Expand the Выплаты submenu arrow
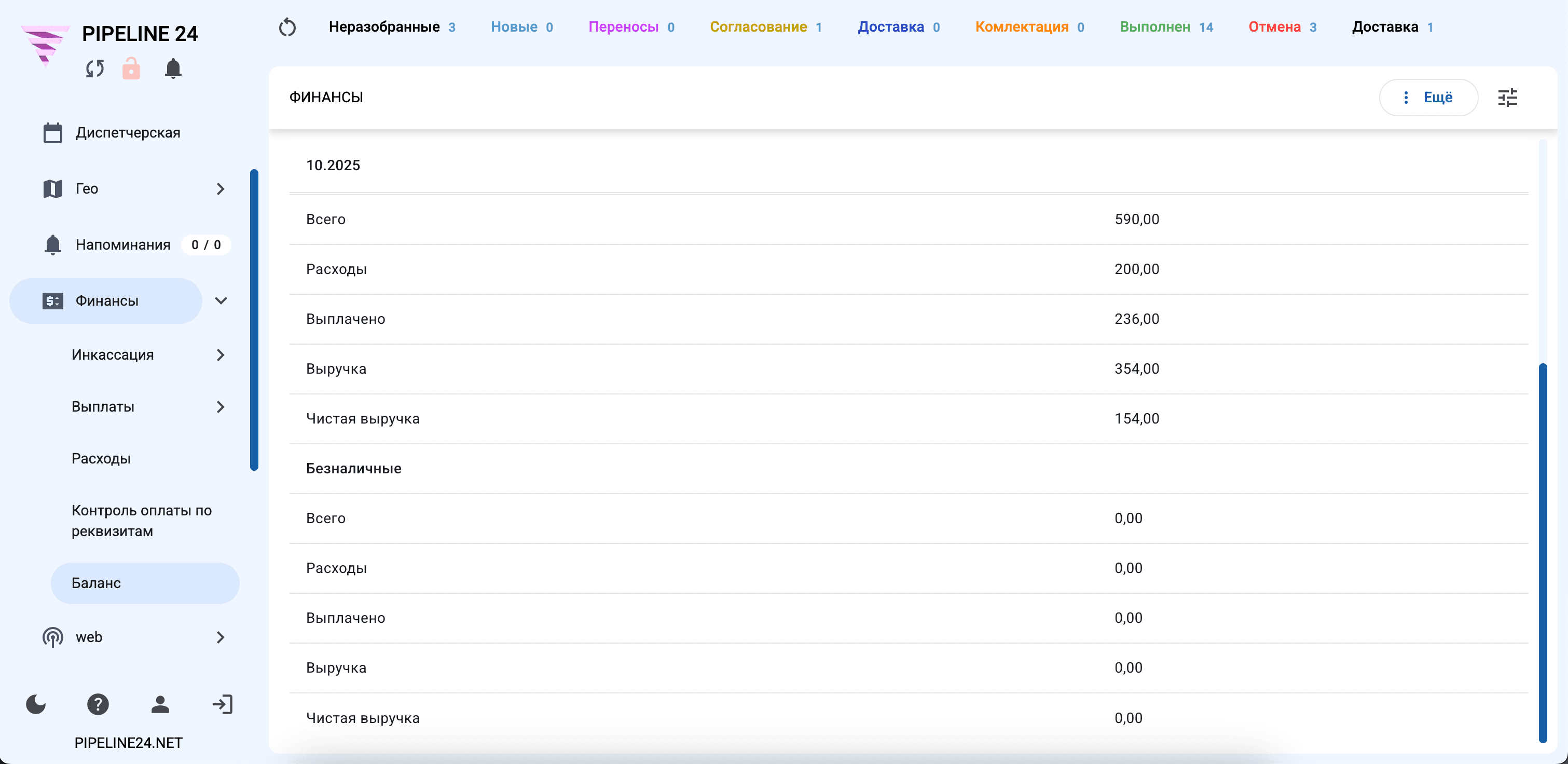The width and height of the screenshot is (1568, 764). pos(221,407)
